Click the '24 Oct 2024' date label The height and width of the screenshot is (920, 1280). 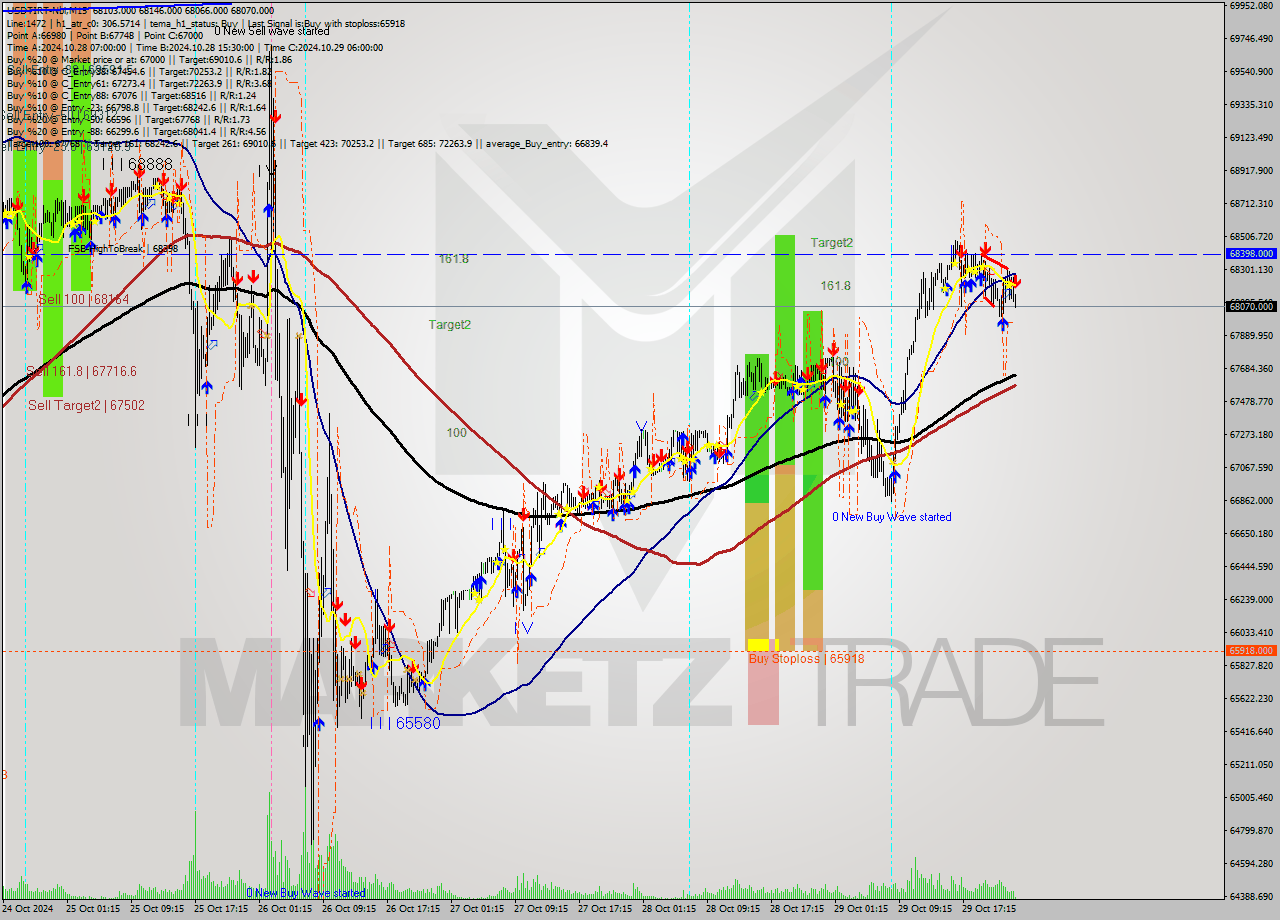tap(29, 909)
